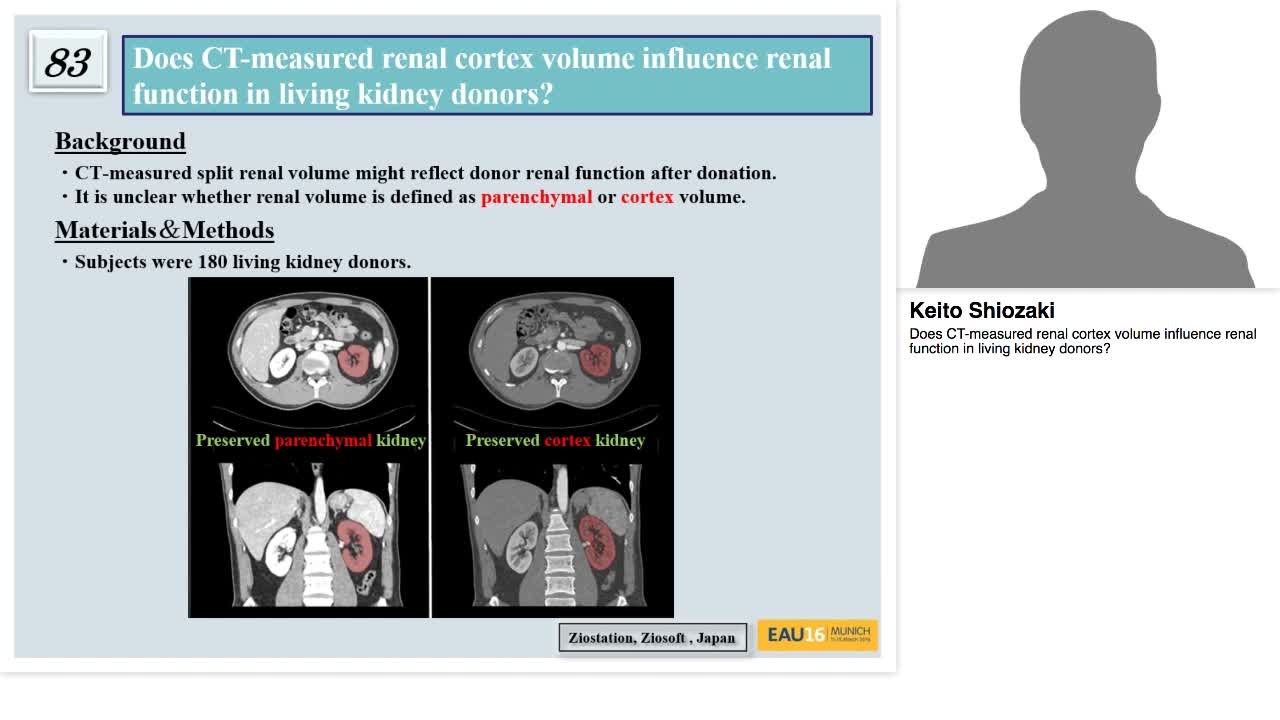Expand the Materials & Methods section heading

coord(163,230)
